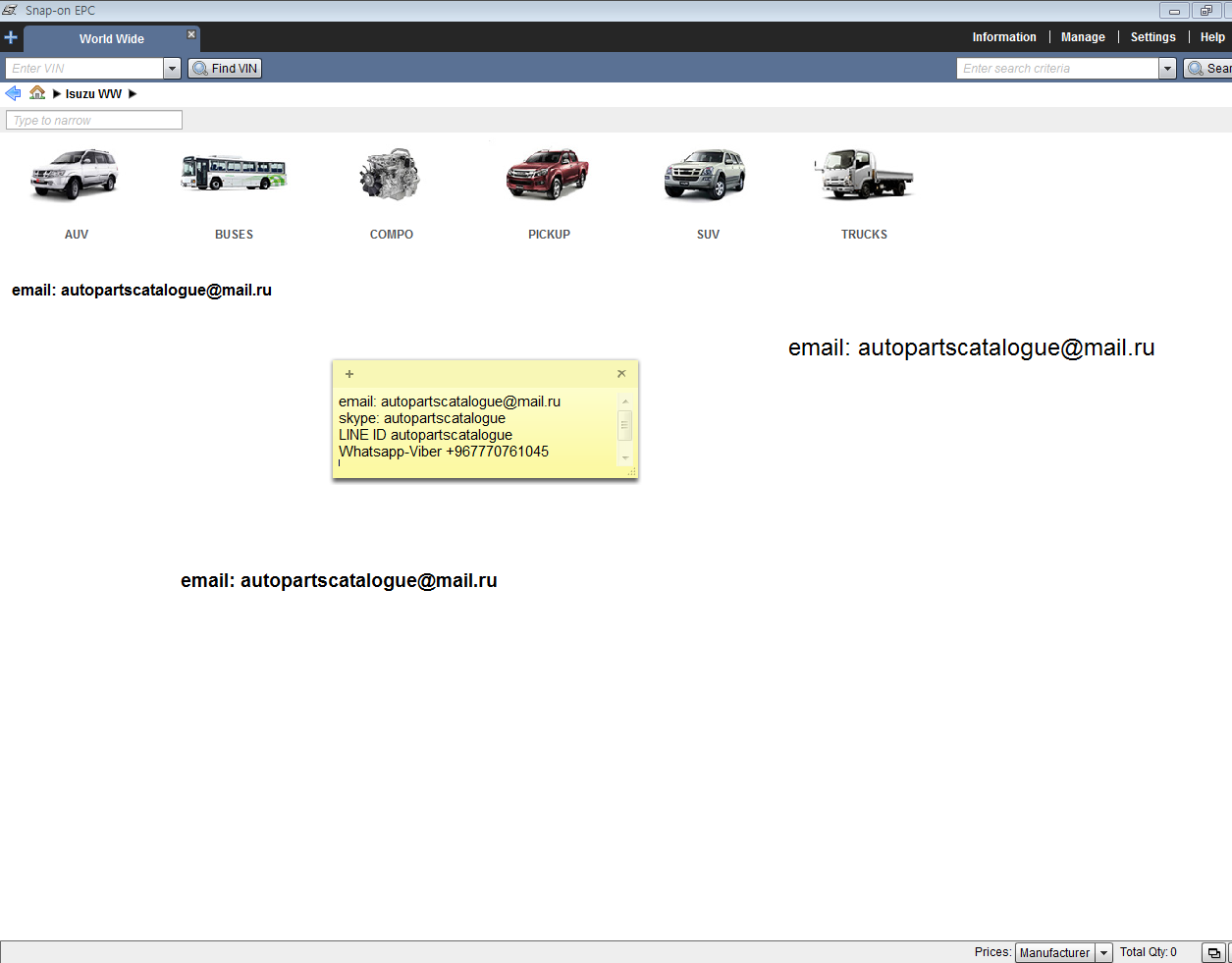
Task: Click sticky note scroll up arrow
Action: pyautogui.click(x=625, y=401)
